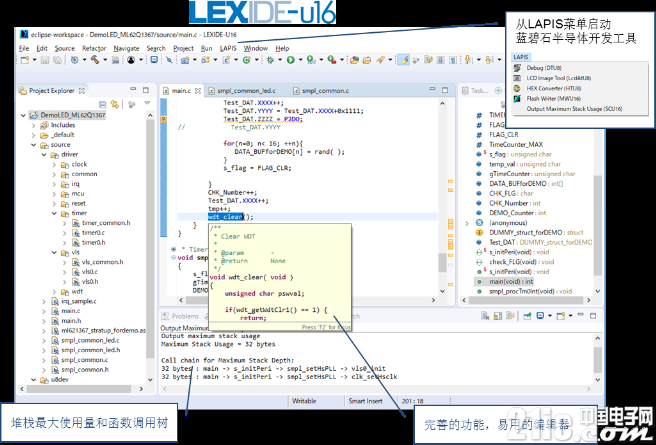Minimize the bottom console panel
Viewport: 656px width, 445px height.
(582, 315)
